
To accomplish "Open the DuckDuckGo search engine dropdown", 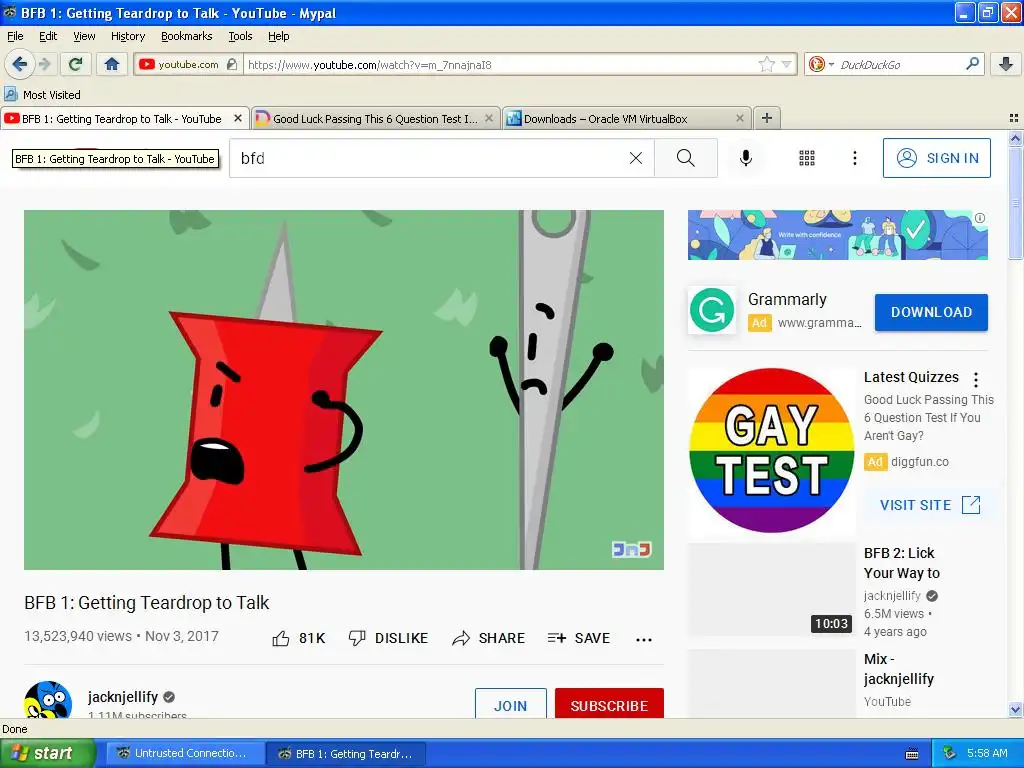I will (821, 64).
